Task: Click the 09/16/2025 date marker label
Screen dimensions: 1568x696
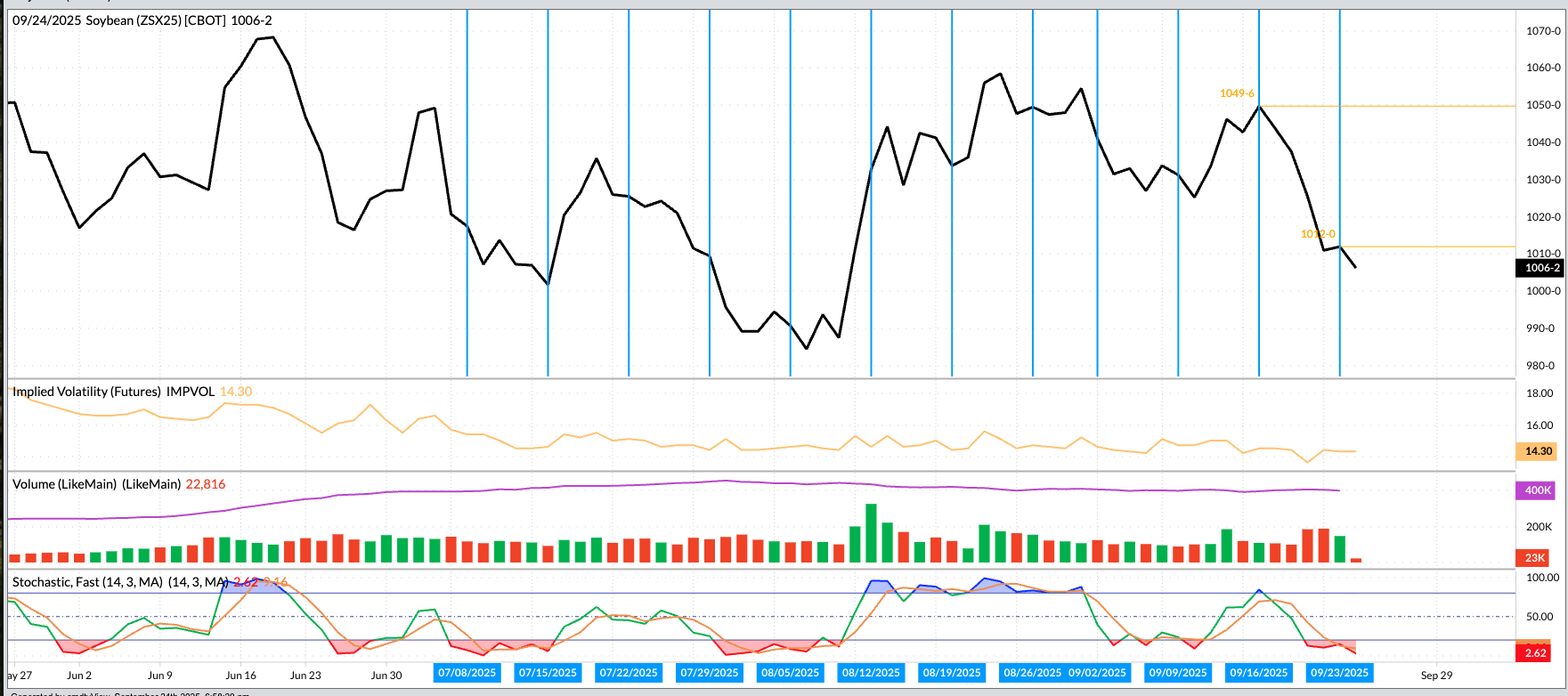Action: tap(1258, 673)
